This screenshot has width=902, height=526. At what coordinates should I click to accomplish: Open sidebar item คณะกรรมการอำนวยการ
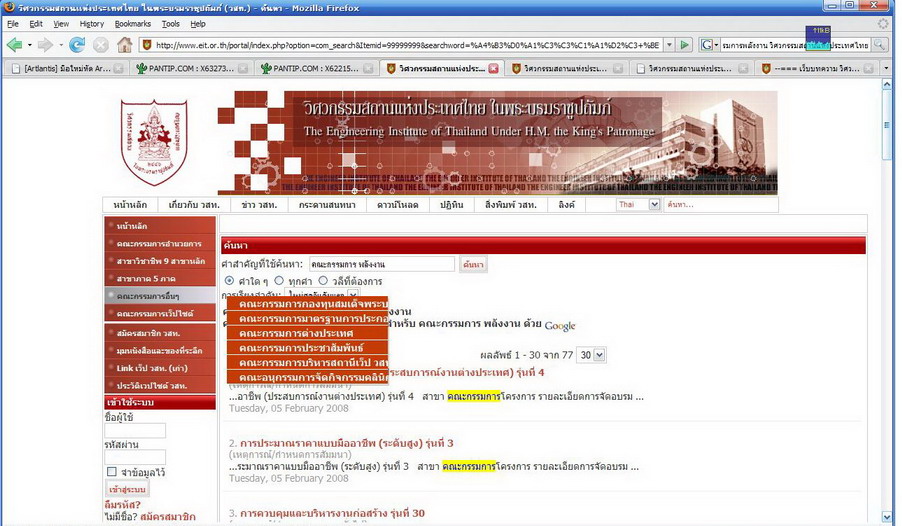click(x=160, y=243)
